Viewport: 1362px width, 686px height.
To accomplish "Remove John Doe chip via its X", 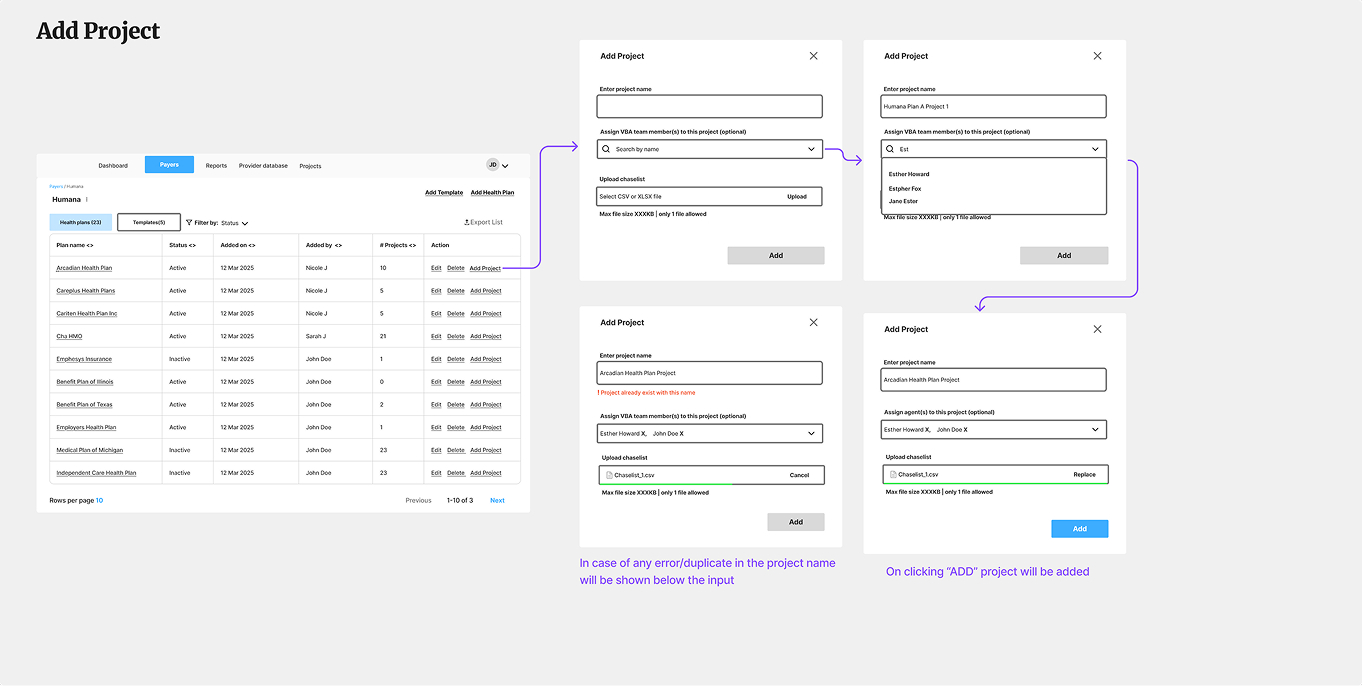I will [x=681, y=433].
